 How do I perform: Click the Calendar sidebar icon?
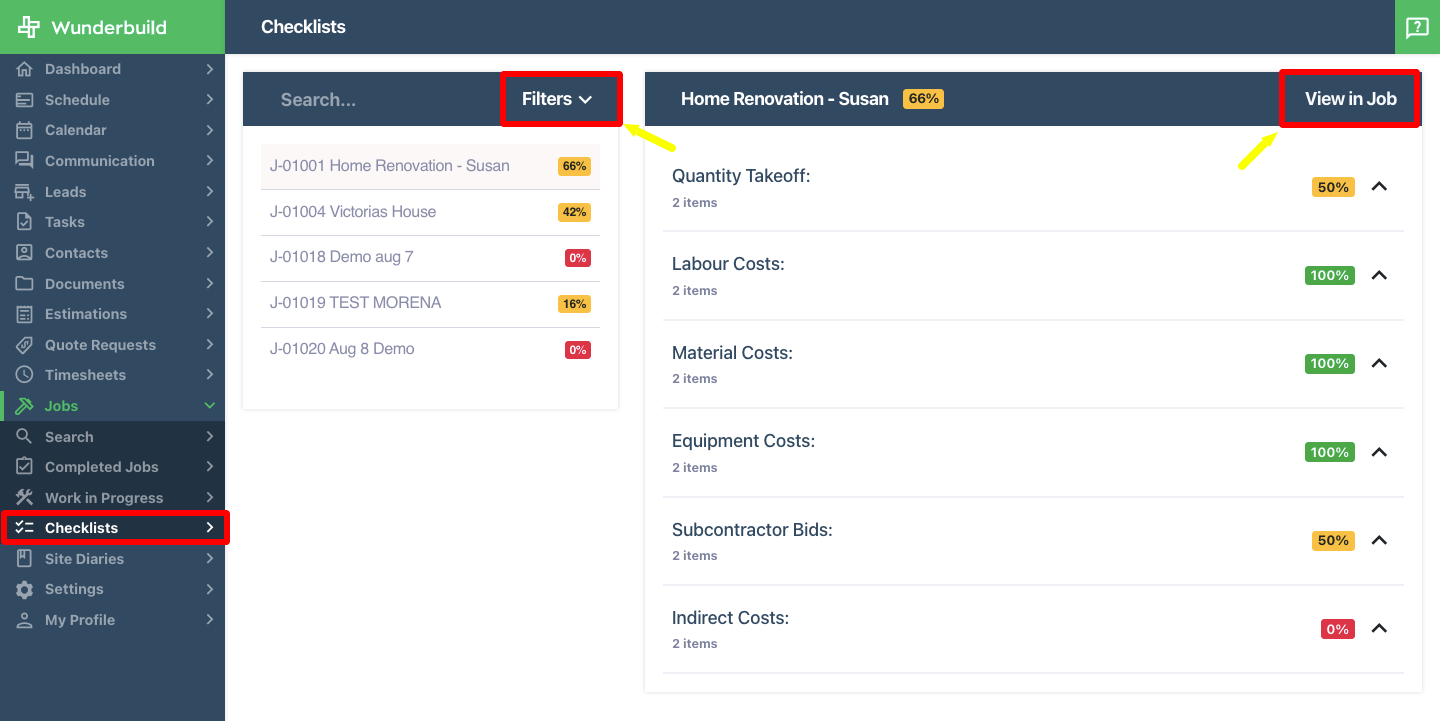[25, 130]
